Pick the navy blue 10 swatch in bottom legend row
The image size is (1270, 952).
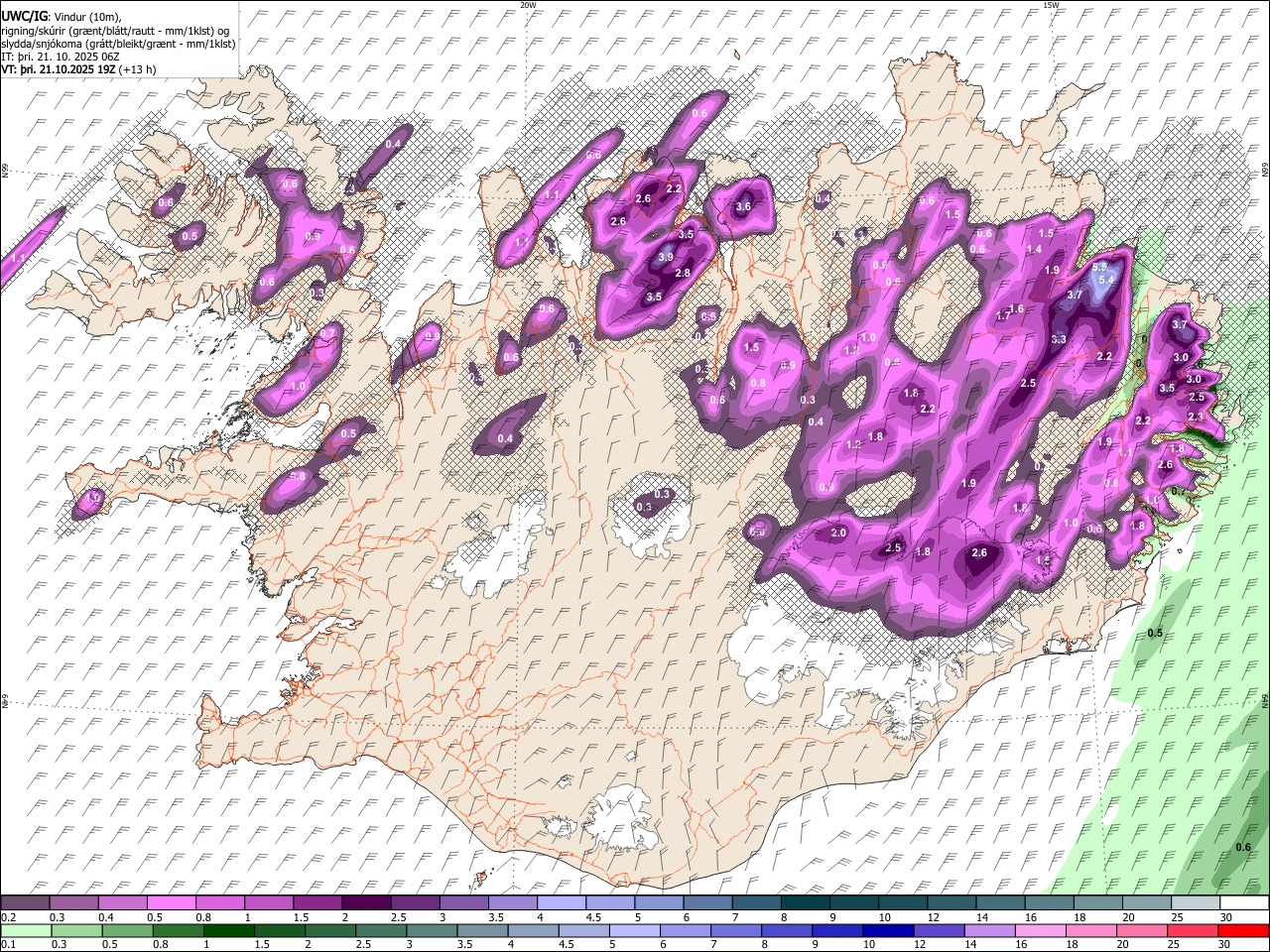[x=887, y=930]
